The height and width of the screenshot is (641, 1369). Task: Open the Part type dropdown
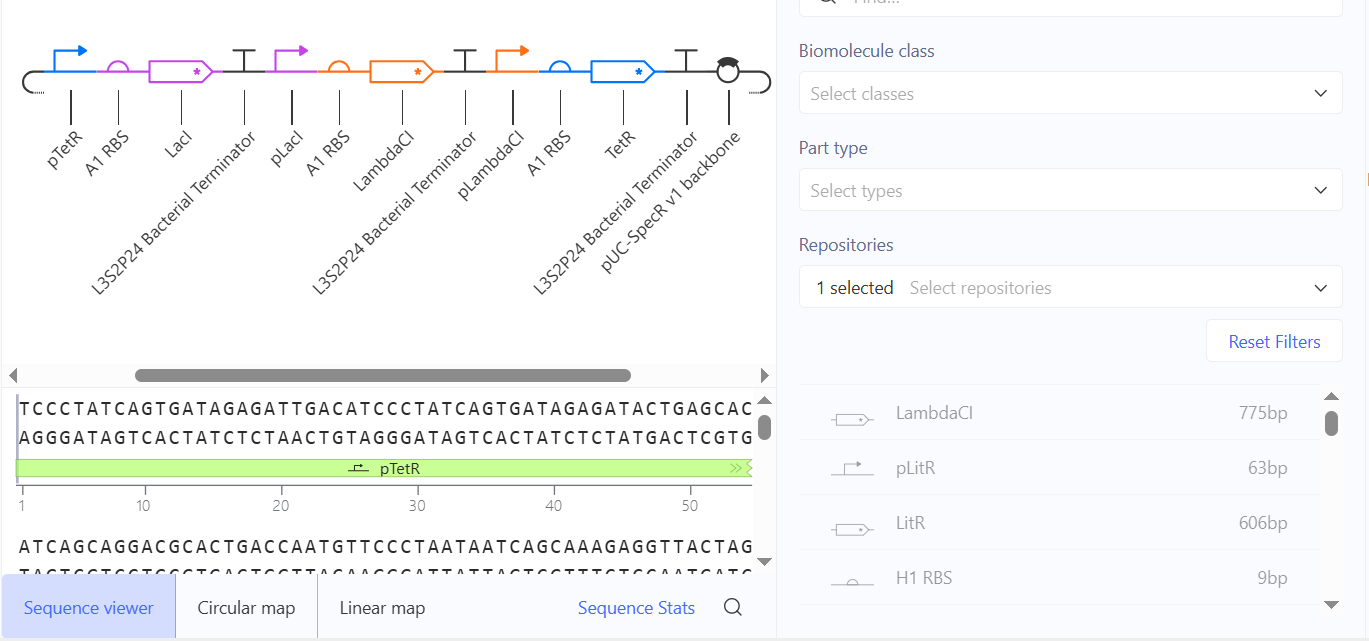point(1070,191)
